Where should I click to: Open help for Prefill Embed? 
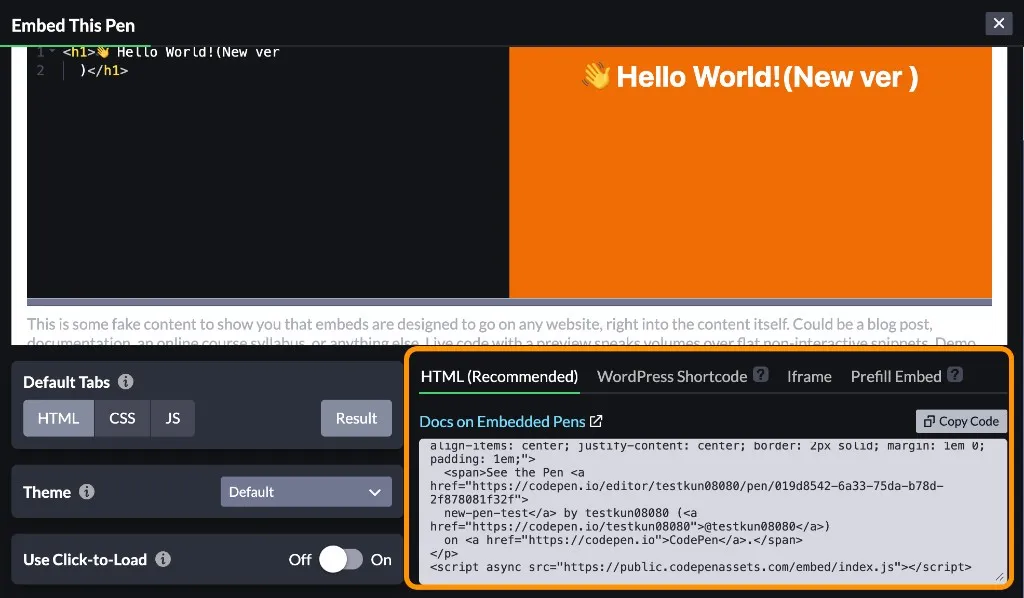(955, 375)
